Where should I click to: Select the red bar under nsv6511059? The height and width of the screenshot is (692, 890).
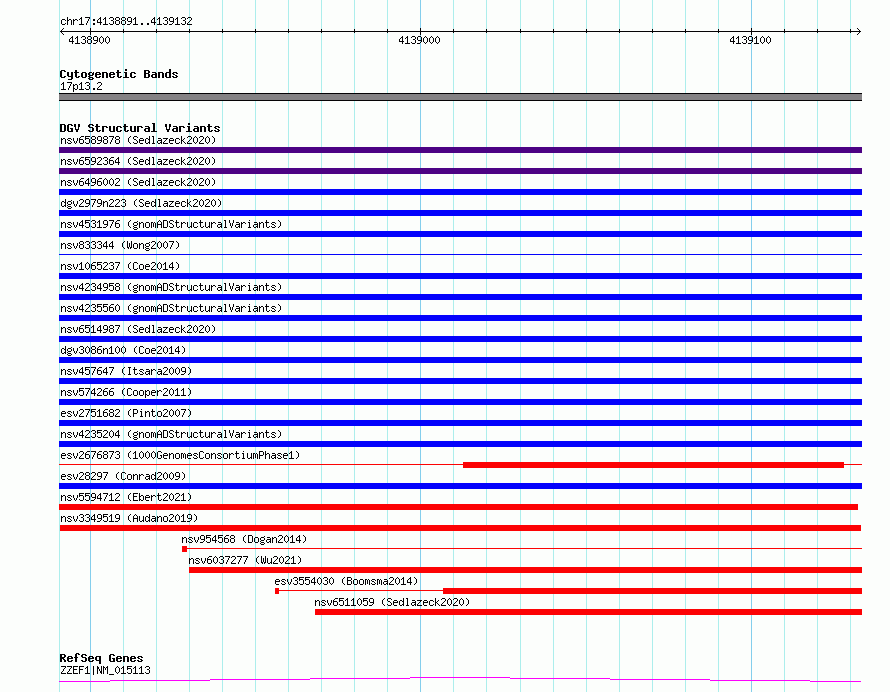(589, 612)
